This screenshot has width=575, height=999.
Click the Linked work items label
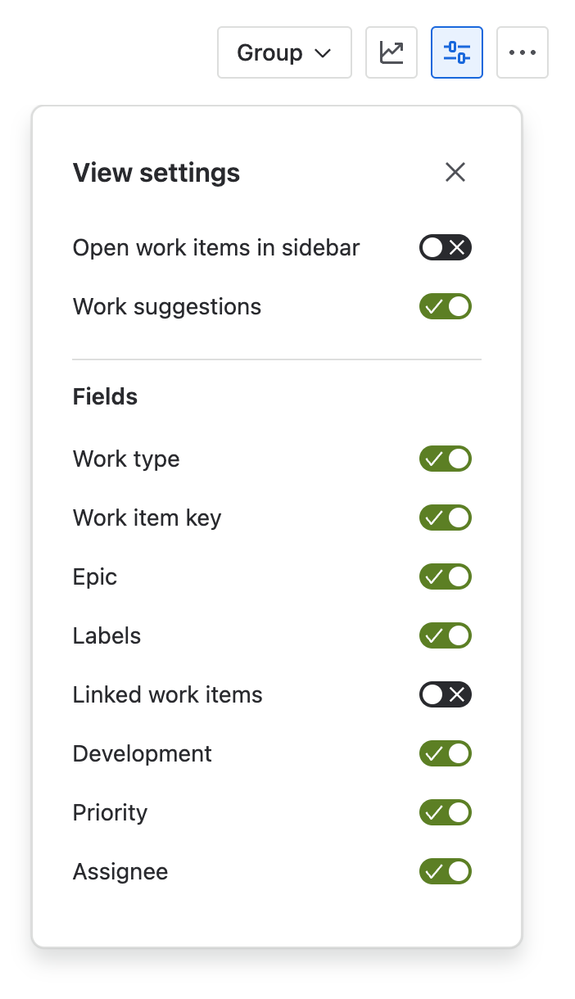[167, 694]
